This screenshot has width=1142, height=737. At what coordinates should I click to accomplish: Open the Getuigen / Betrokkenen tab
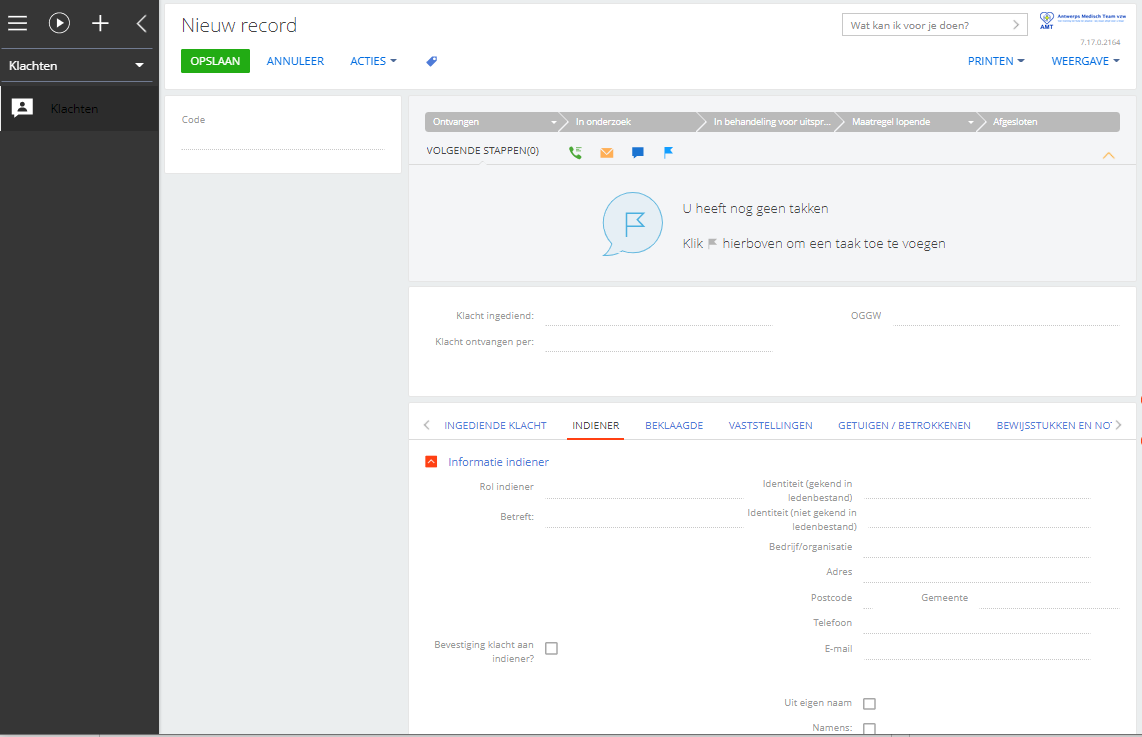pyautogui.click(x=904, y=425)
